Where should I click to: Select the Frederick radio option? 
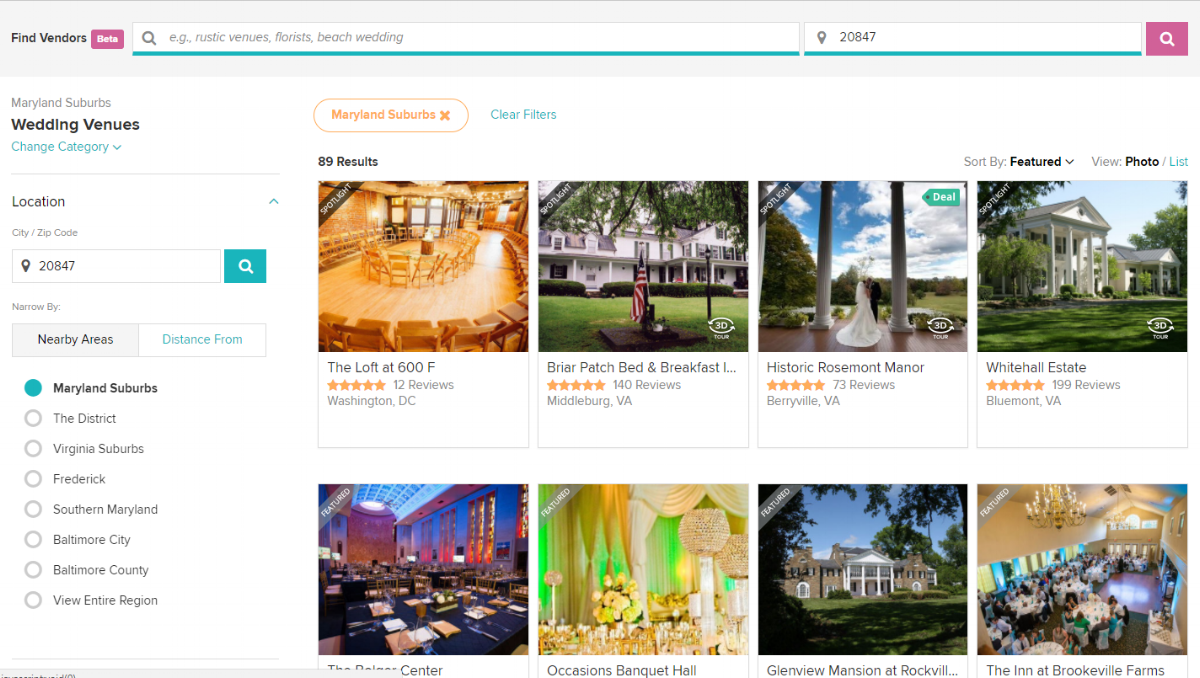pyautogui.click(x=33, y=479)
